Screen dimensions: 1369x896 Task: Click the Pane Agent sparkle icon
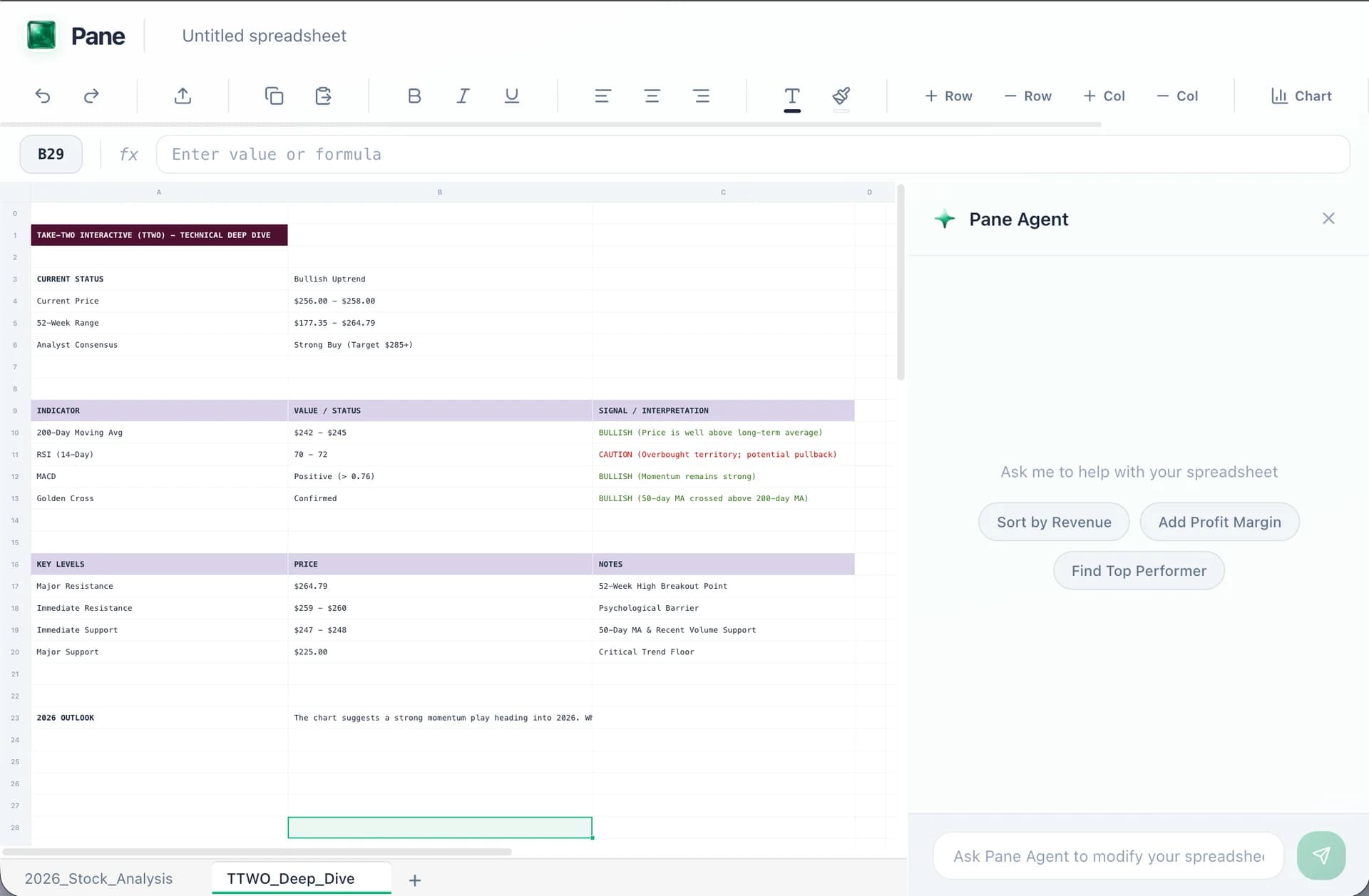click(x=945, y=220)
